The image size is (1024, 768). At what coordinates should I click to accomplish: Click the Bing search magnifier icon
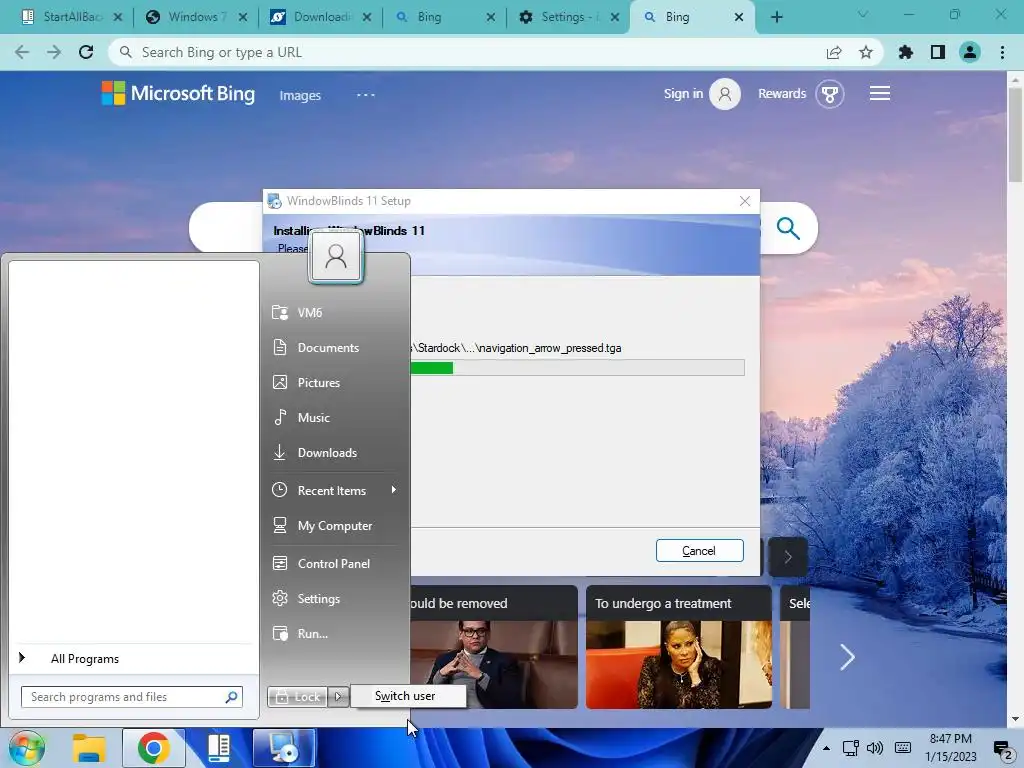point(788,229)
